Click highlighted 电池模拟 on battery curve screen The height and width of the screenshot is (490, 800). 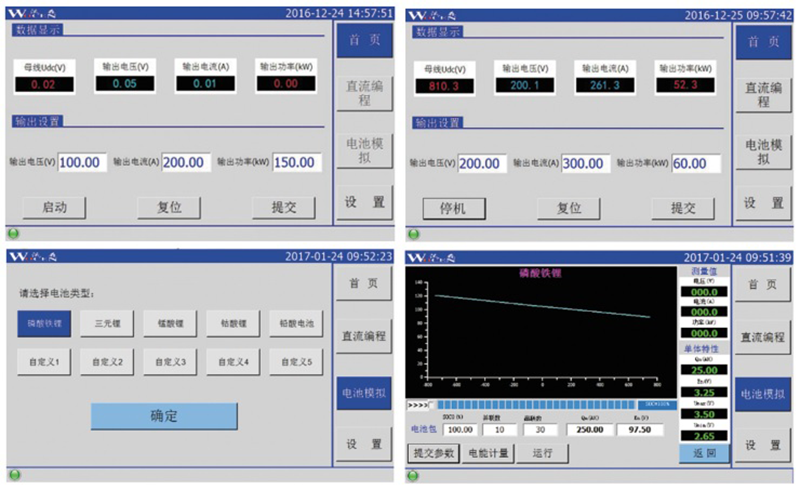point(762,394)
